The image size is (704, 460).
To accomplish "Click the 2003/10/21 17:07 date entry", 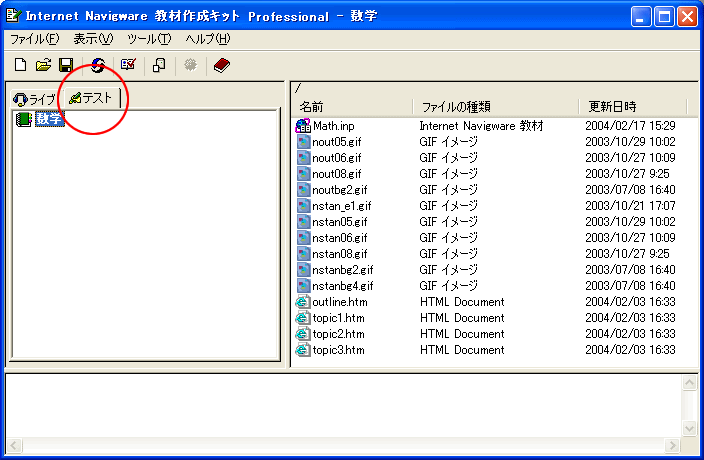I will coord(630,206).
